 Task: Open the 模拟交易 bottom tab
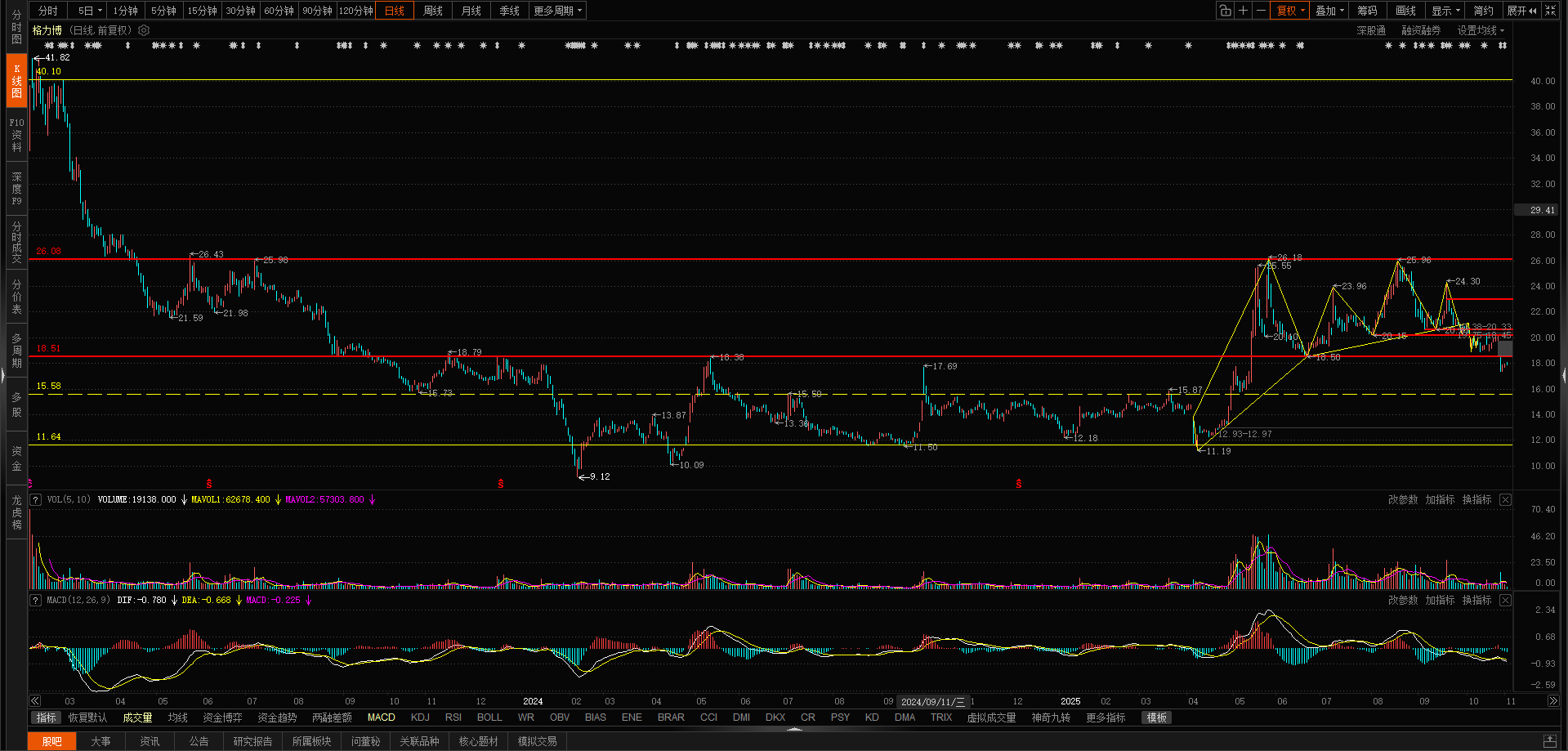[537, 741]
